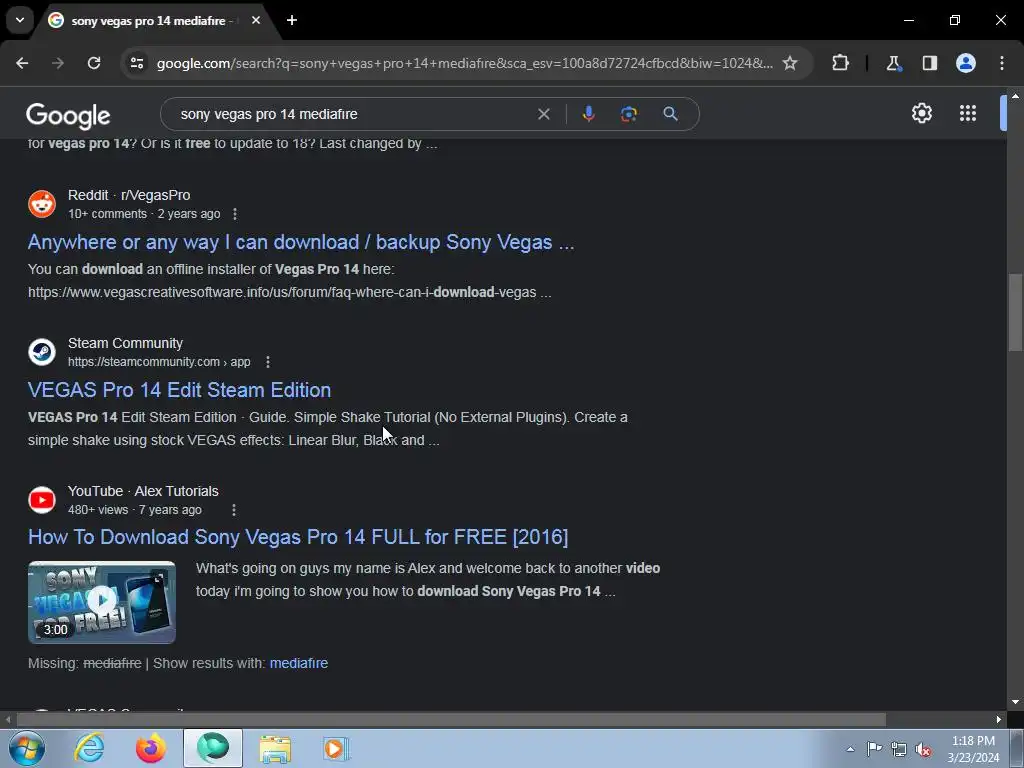This screenshot has width=1024, height=768.
Task: Click the muted volume tray icon
Action: click(923, 750)
